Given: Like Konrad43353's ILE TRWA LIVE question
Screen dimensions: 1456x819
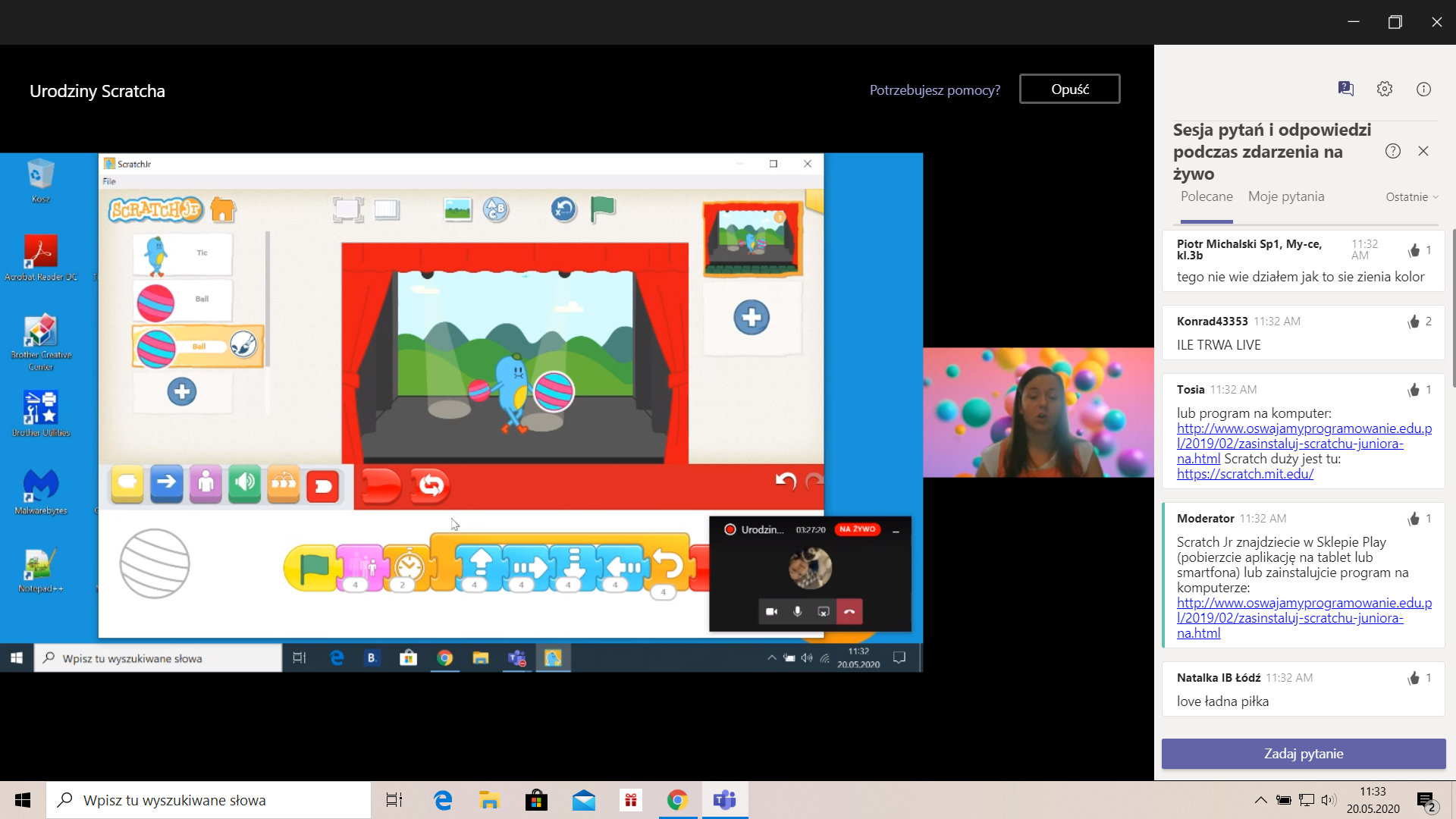Looking at the screenshot, I should point(1414,322).
